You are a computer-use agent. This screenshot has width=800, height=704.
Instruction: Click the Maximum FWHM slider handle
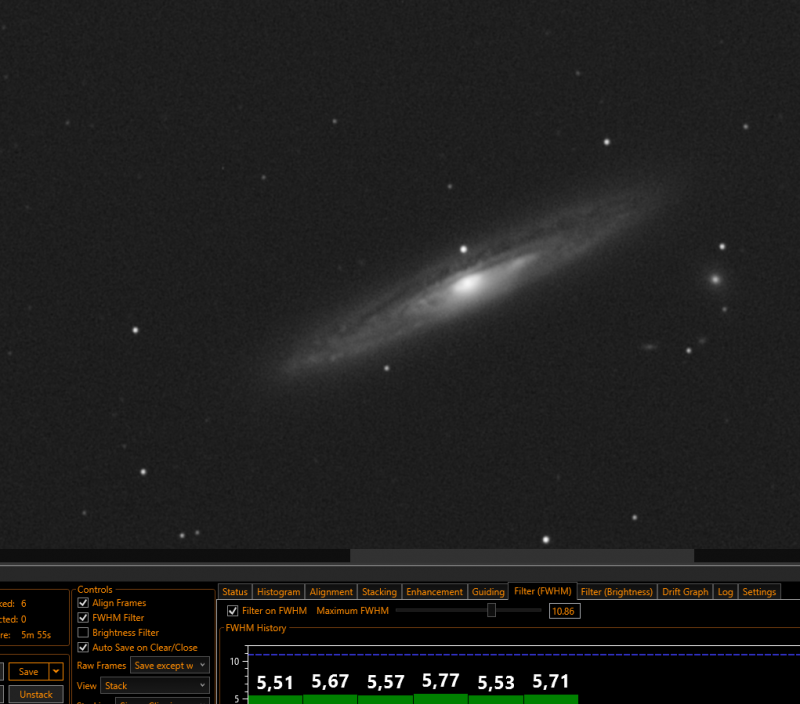click(x=491, y=610)
